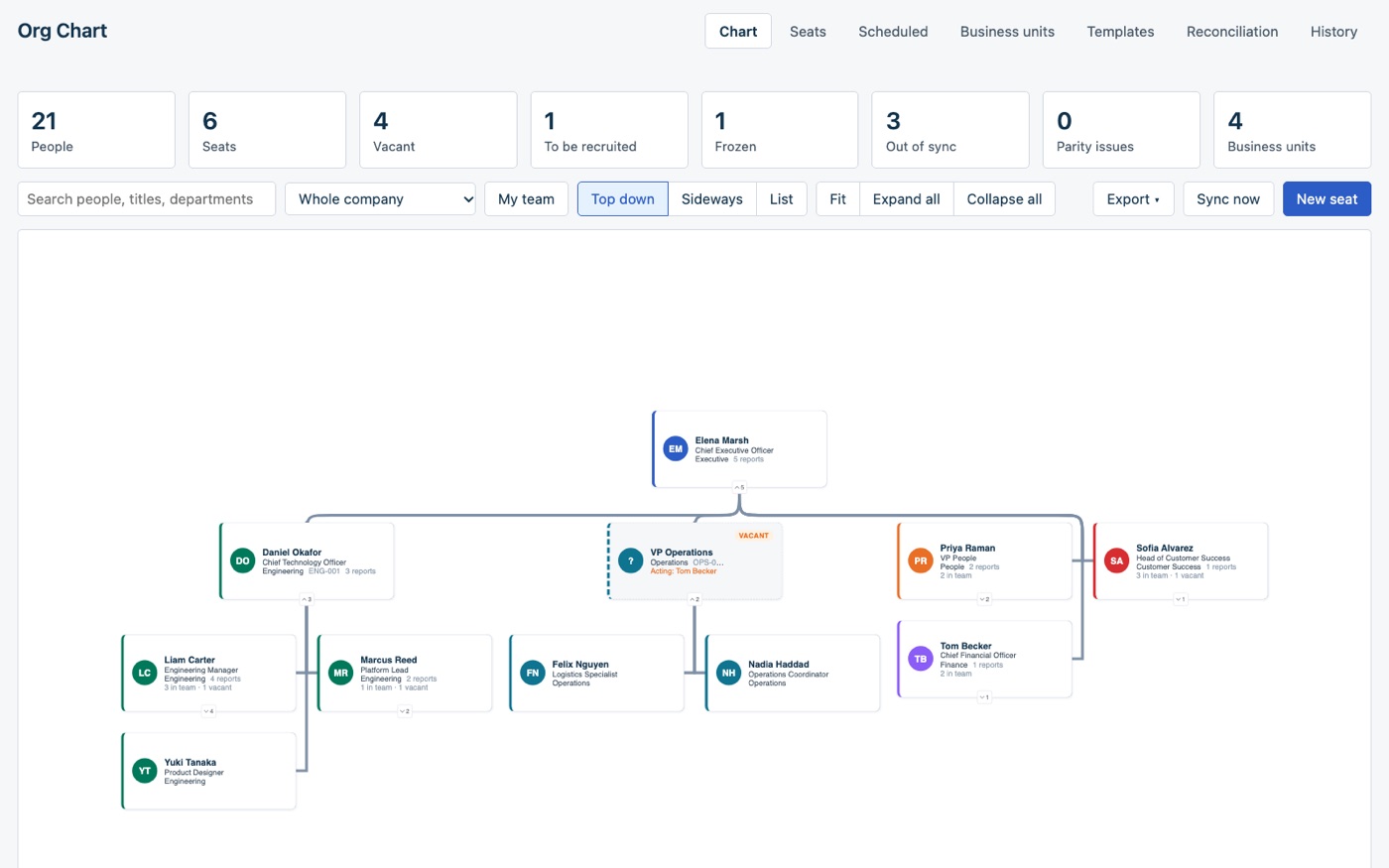1389x868 pixels.
Task: Open the Scheduled tab
Action: (x=893, y=32)
